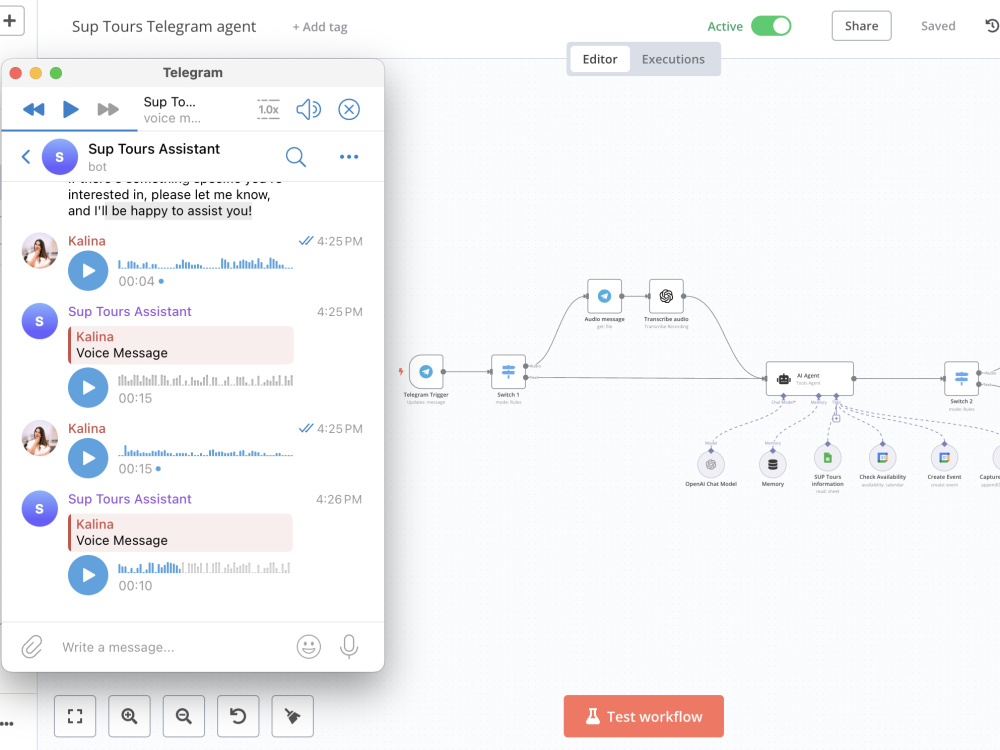Screen dimensions: 1000x750
Task: Seek within assistant's 00:15 reply waveform
Action: (205, 381)
